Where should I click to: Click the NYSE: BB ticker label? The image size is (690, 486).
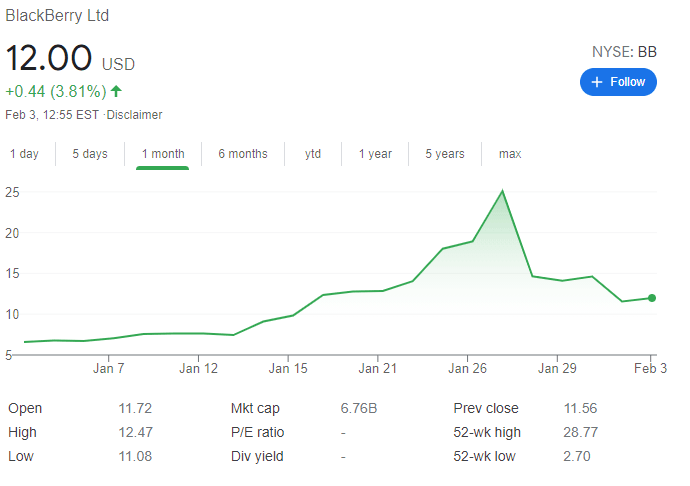[625, 51]
